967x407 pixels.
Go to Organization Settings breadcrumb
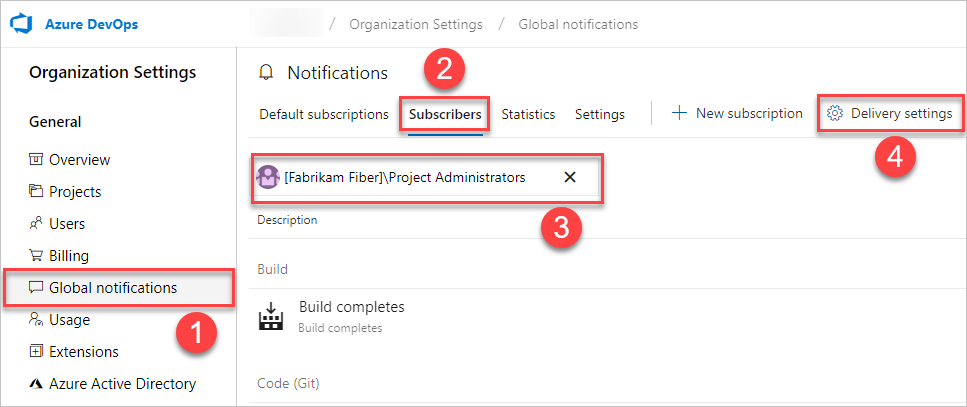coord(416,25)
